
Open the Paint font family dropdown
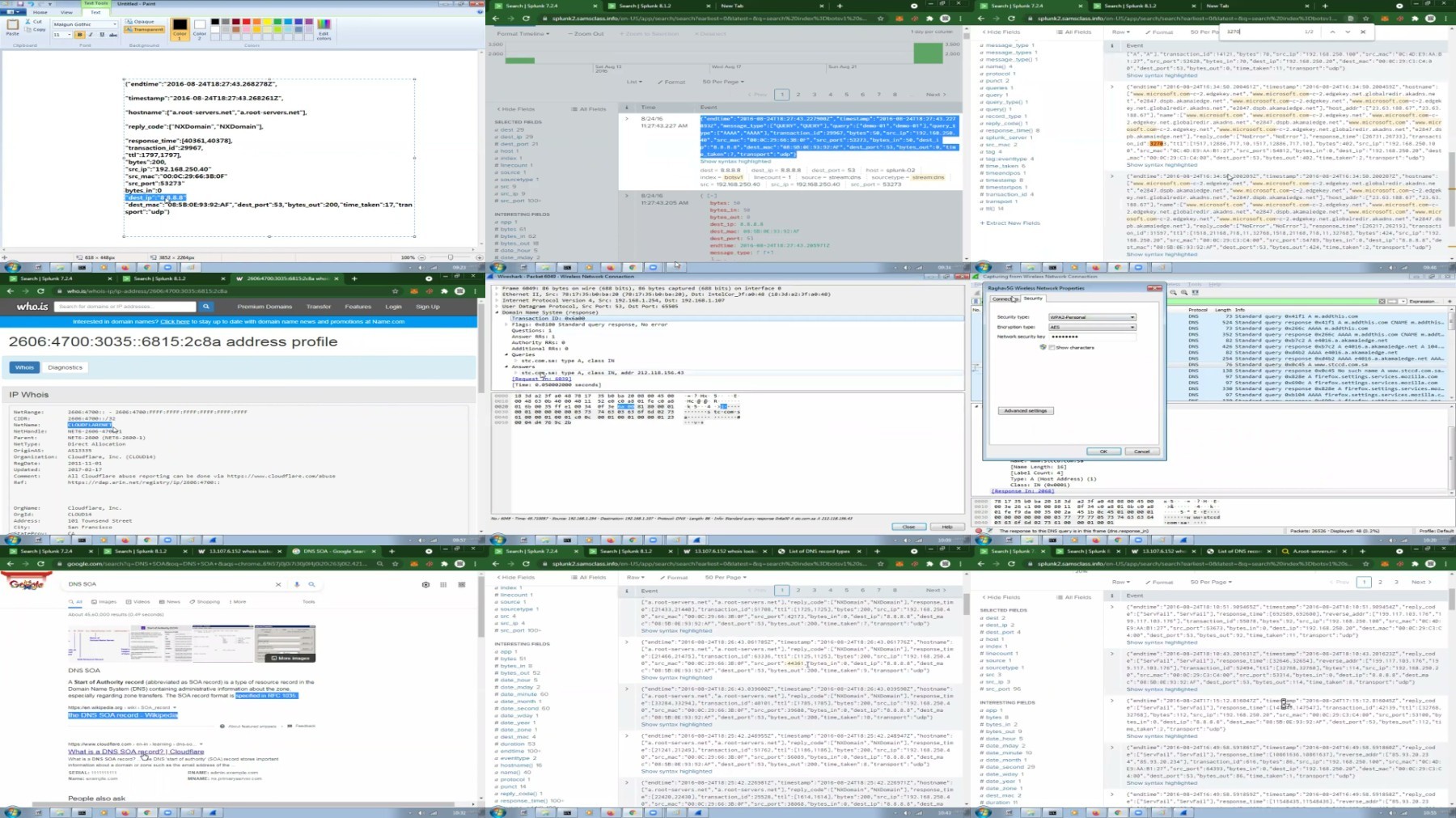[115, 24]
